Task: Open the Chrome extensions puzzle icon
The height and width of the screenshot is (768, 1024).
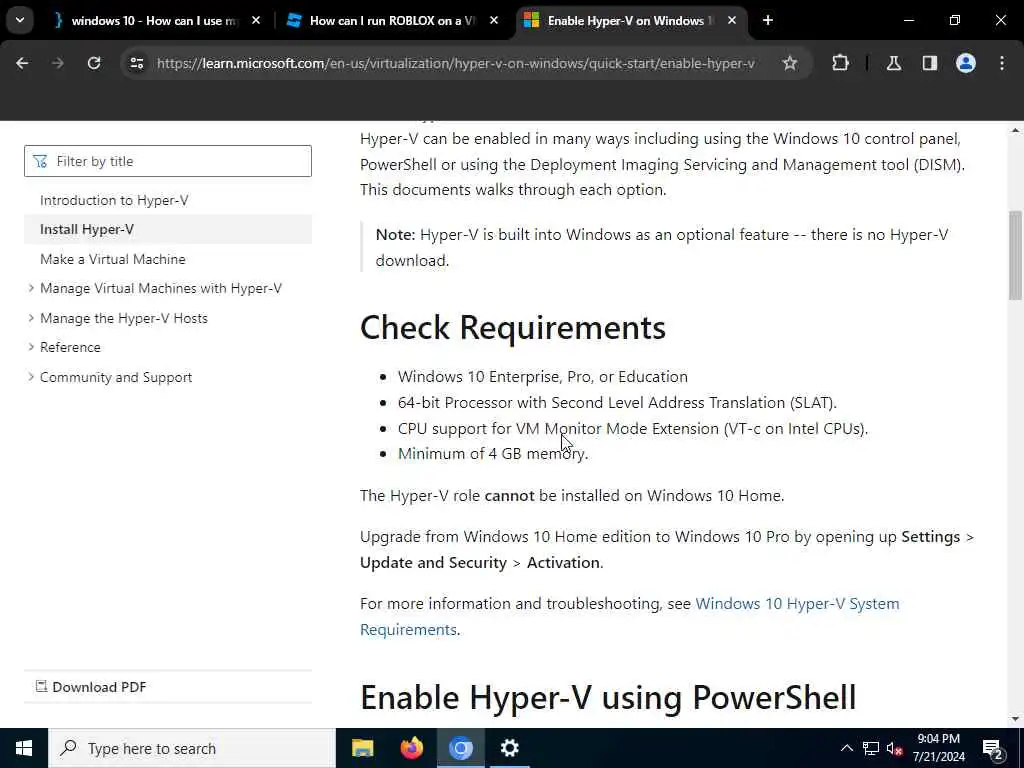Action: tap(840, 63)
